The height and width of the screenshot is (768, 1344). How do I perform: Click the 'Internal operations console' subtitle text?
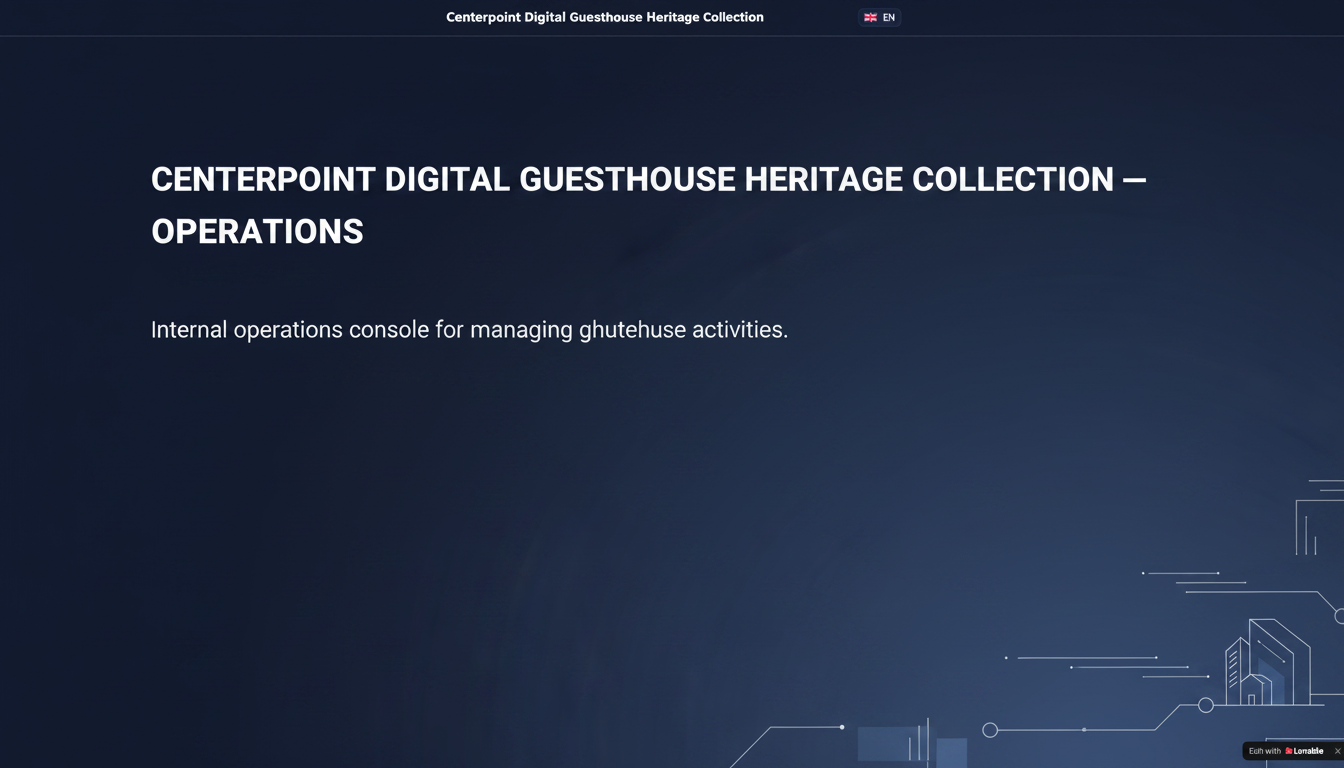point(469,330)
